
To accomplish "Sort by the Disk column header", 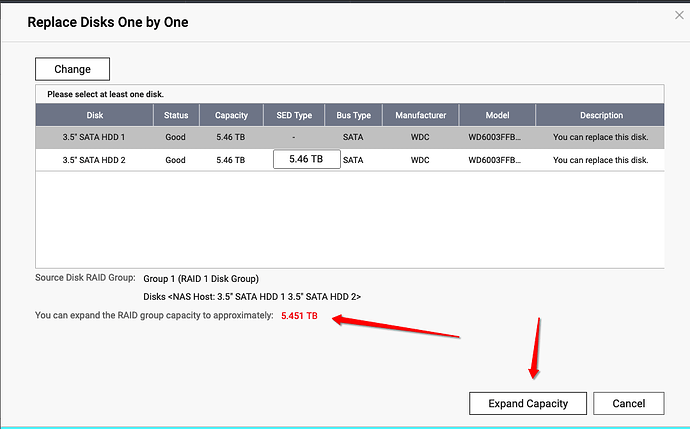I will pyautogui.click(x=94, y=115).
